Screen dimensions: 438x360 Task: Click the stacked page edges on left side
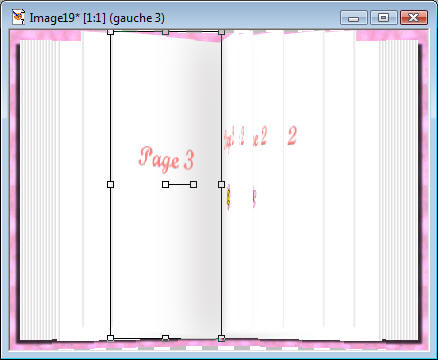pos(38,190)
